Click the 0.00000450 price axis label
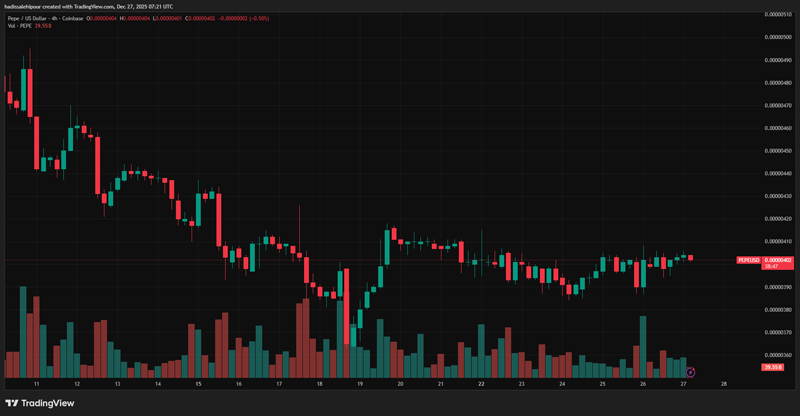800x416 pixels. coord(778,151)
